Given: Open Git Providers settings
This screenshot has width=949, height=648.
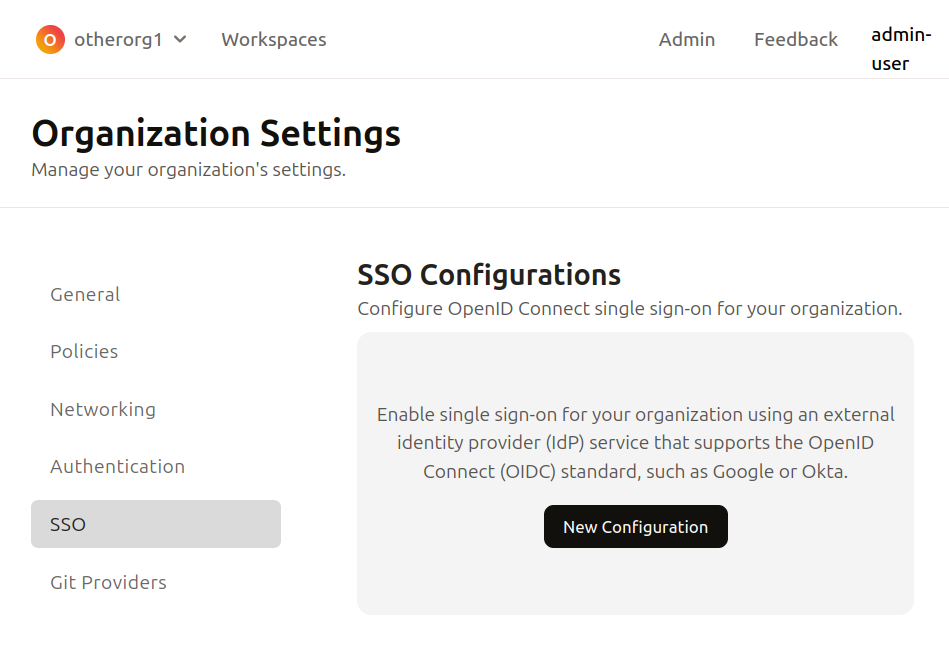Looking at the screenshot, I should (108, 582).
